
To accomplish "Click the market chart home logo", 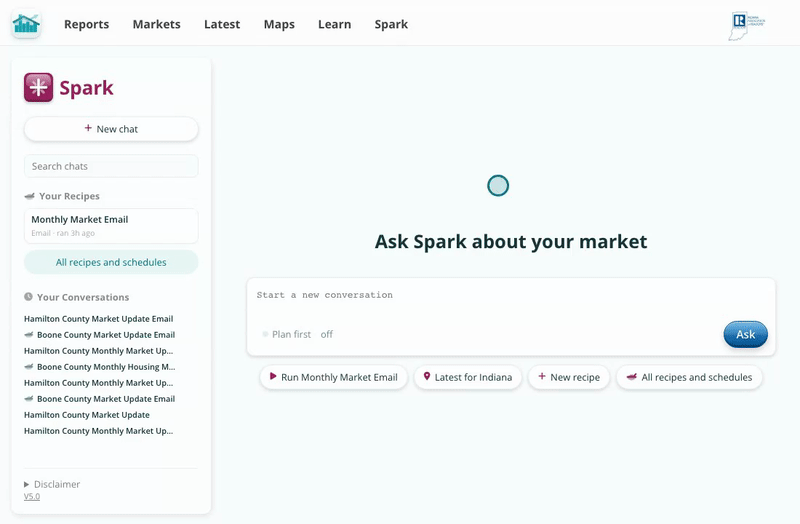I will 26,24.
